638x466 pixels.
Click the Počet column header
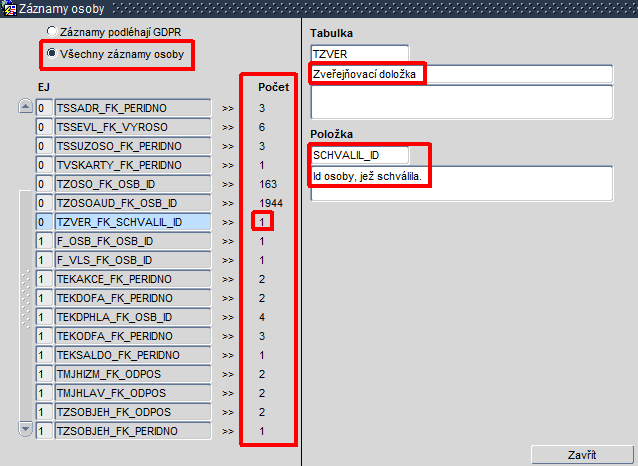[x=273, y=87]
